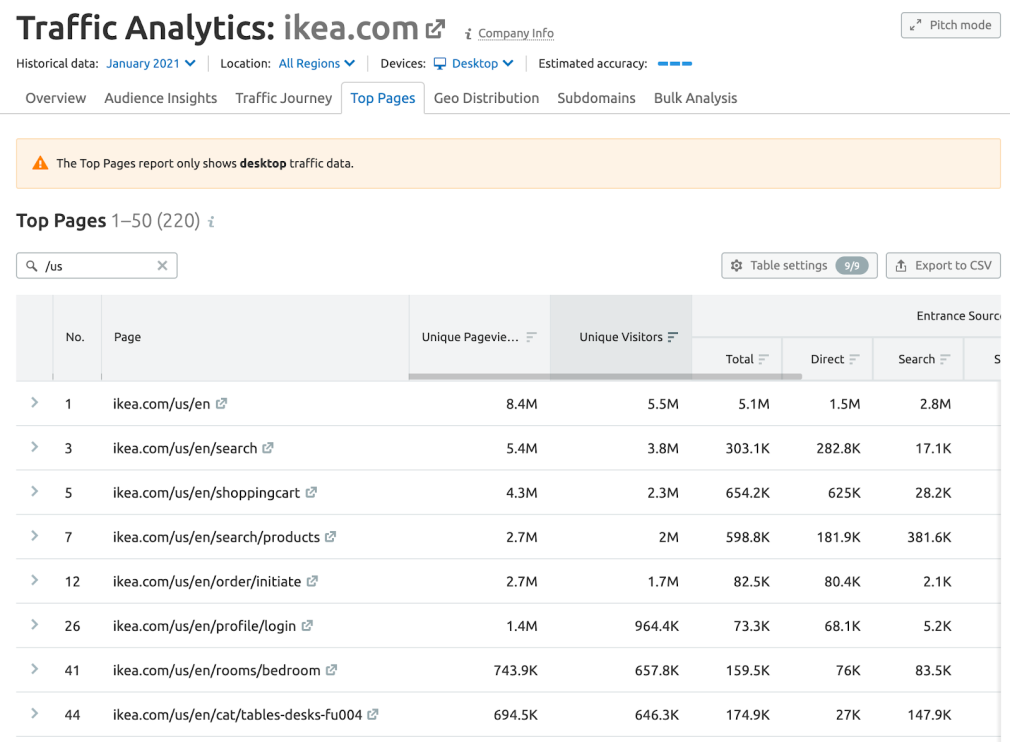Viewport: 1010px width, 742px height.
Task: Expand row 1 ikea.com/us/en
Action: coord(35,403)
